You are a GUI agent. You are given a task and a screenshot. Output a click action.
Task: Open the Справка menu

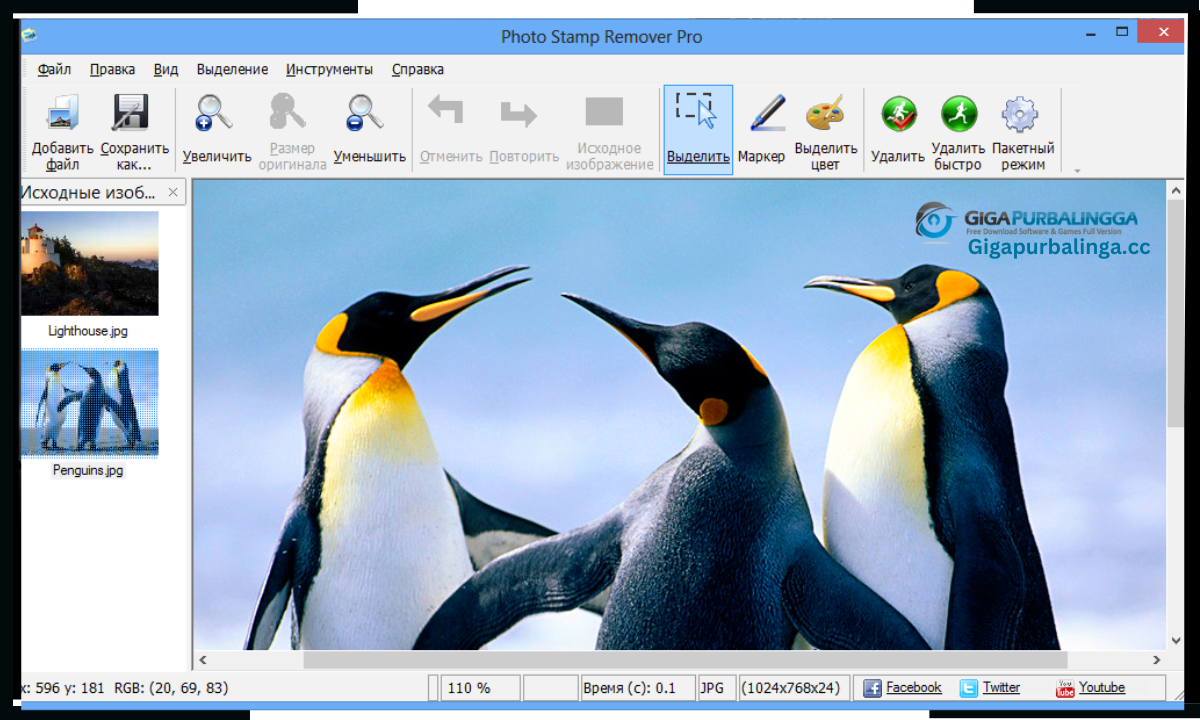click(418, 70)
